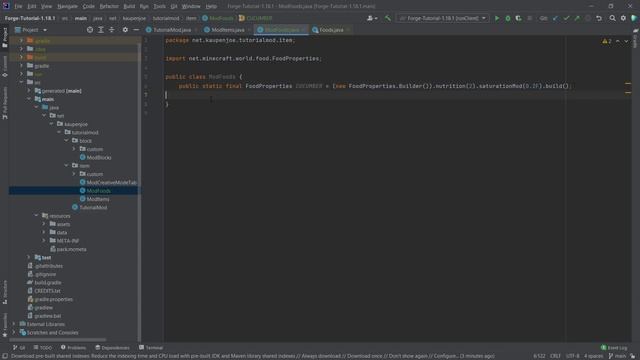This screenshot has height=360, width=640.
Task: Place cursor on closing brace line in editor
Action: coord(167,104)
